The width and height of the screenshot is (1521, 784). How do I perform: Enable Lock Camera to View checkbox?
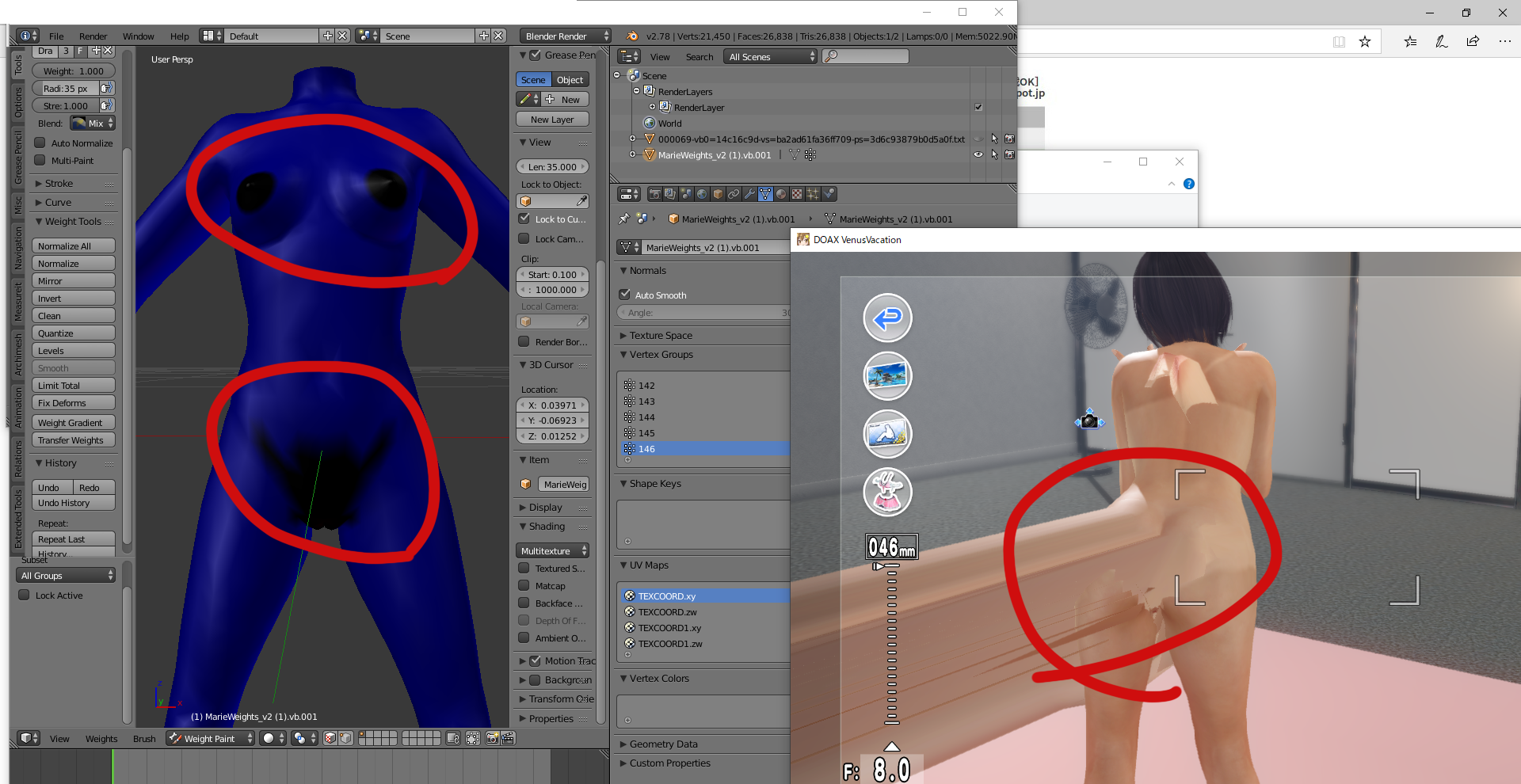(x=524, y=238)
